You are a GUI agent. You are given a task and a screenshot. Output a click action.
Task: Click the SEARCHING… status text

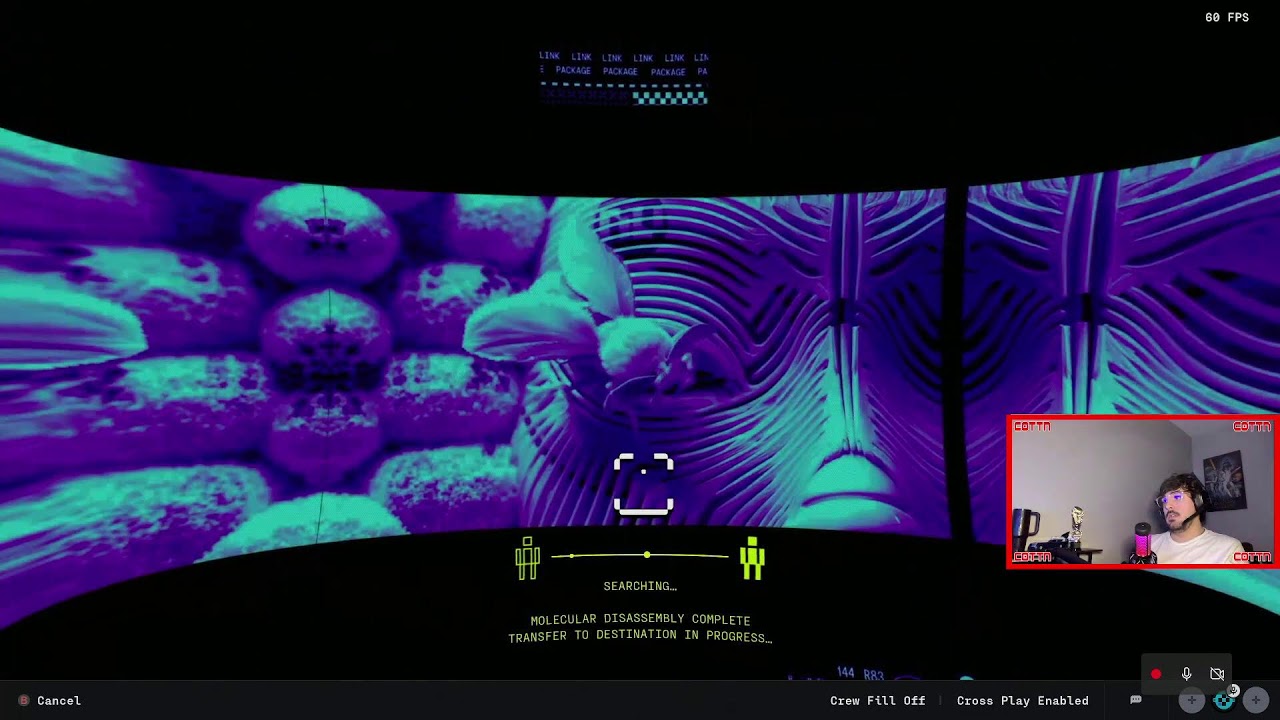pyautogui.click(x=640, y=586)
